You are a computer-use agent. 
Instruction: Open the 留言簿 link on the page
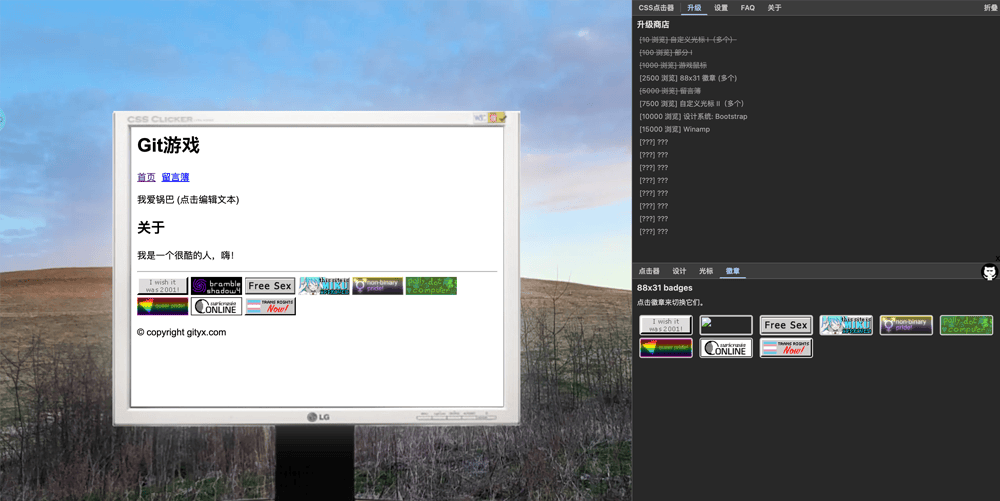click(x=175, y=178)
